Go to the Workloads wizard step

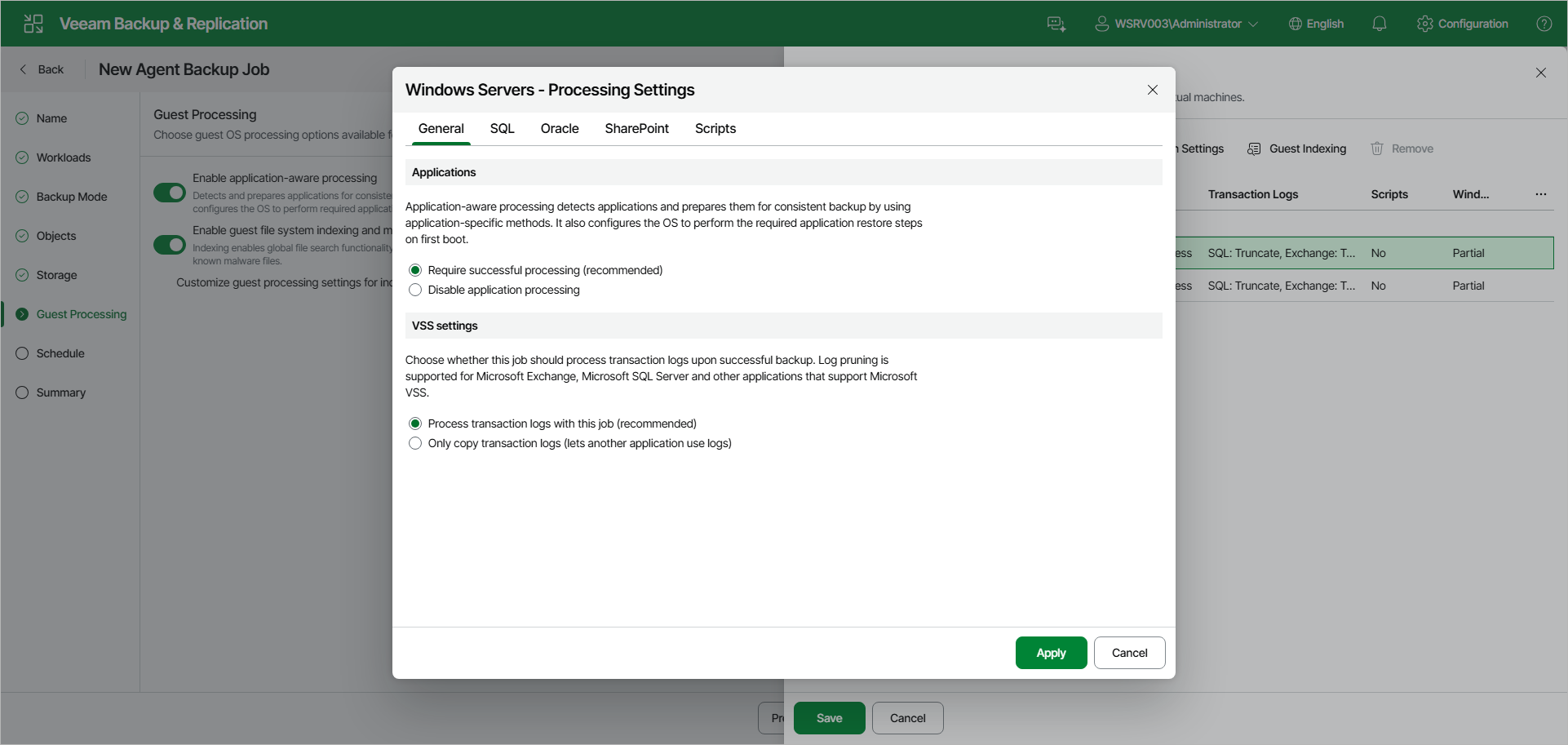pos(64,157)
